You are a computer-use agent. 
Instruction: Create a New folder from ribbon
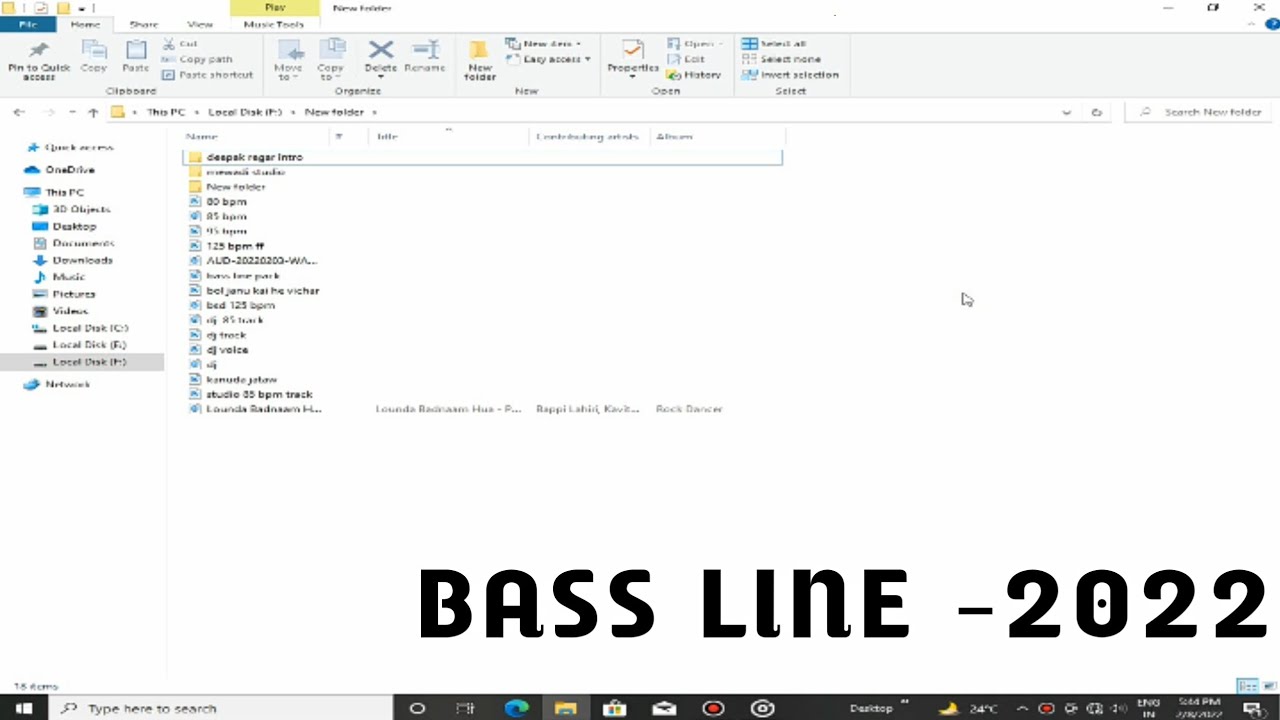tap(480, 60)
